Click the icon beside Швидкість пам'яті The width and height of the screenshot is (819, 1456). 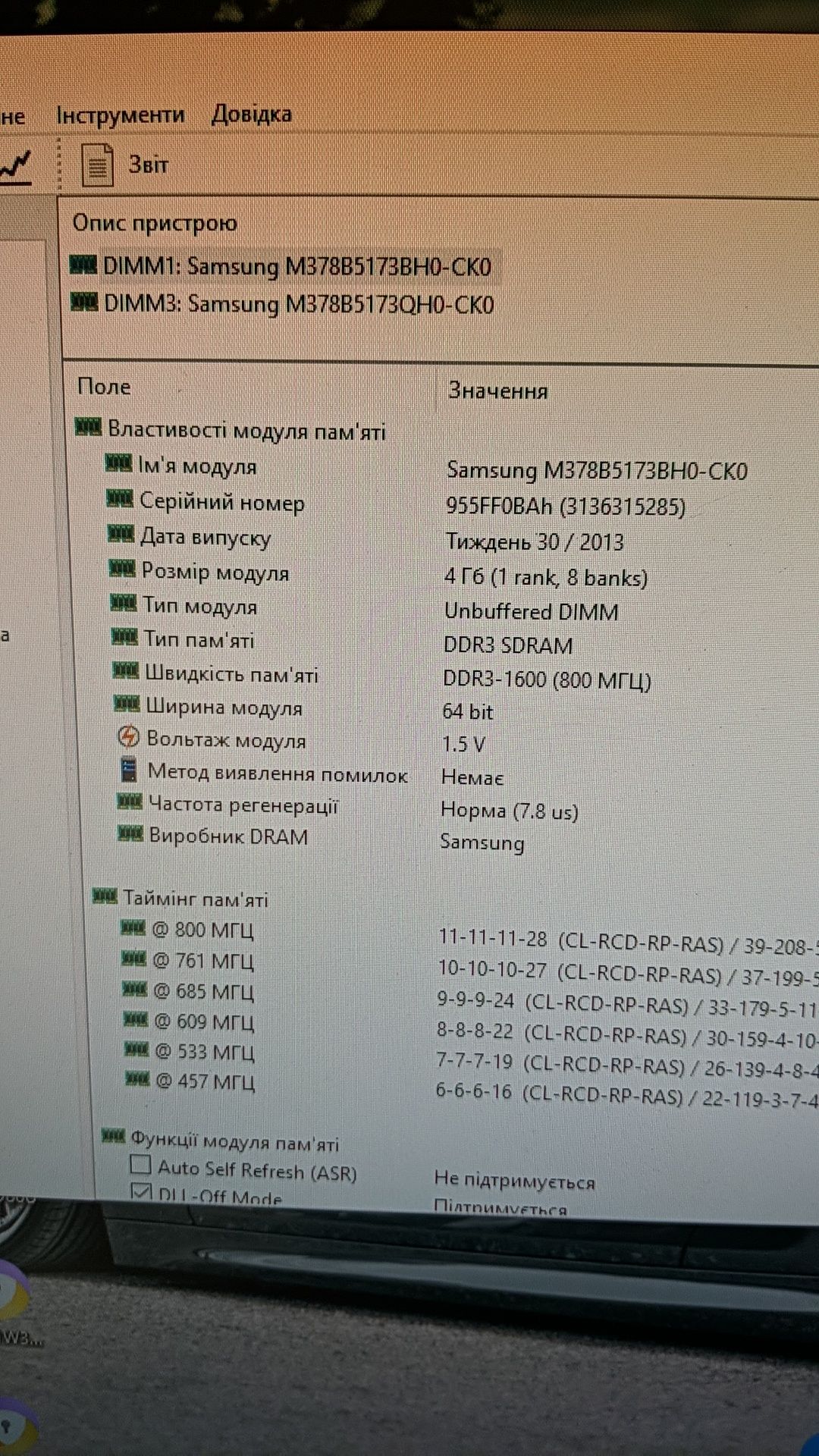[x=126, y=670]
